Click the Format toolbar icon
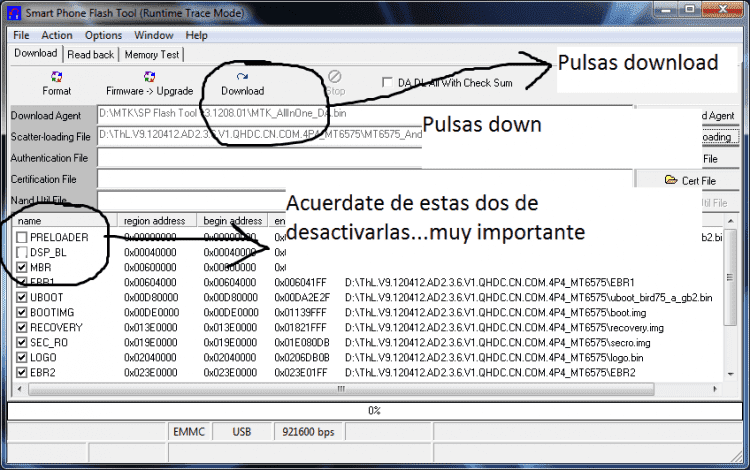The height and width of the screenshot is (470, 750). [x=56, y=77]
